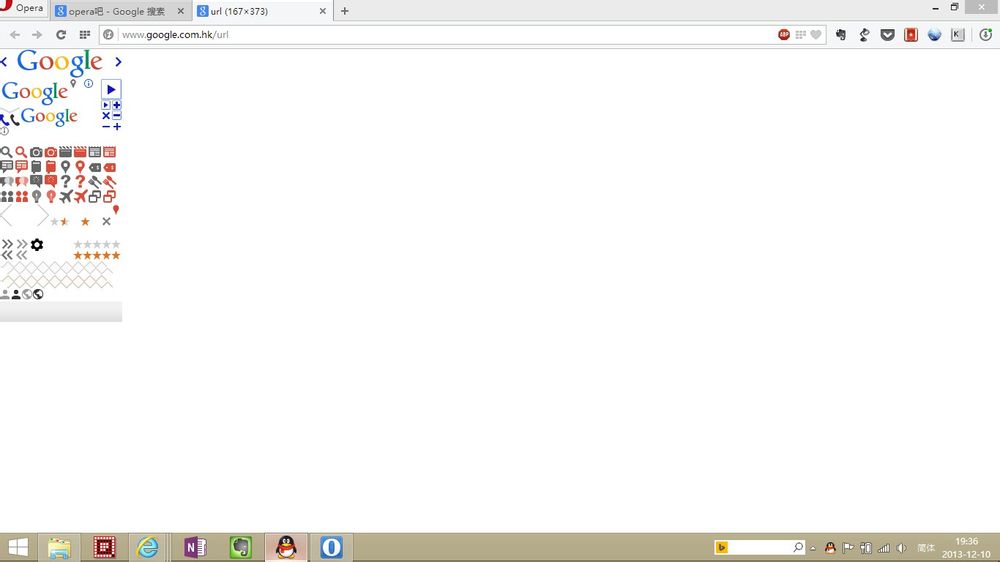Image resolution: width=1000 pixels, height=562 pixels.
Task: Open Evernote from the taskbar
Action: pos(240,547)
